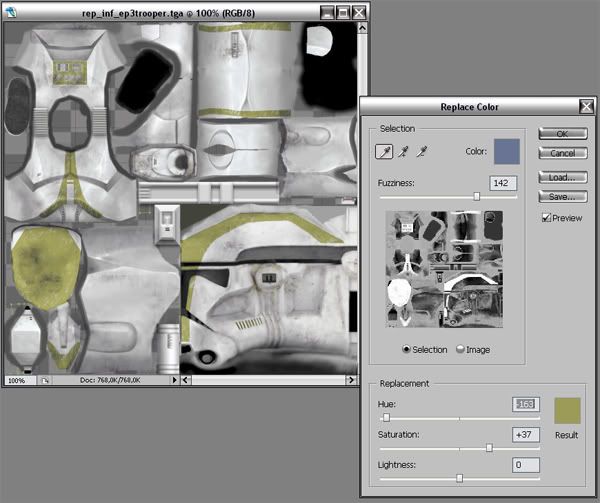Click the 'Doc: 768.0K/768.0K' status text
600x503 pixels.
point(110,380)
